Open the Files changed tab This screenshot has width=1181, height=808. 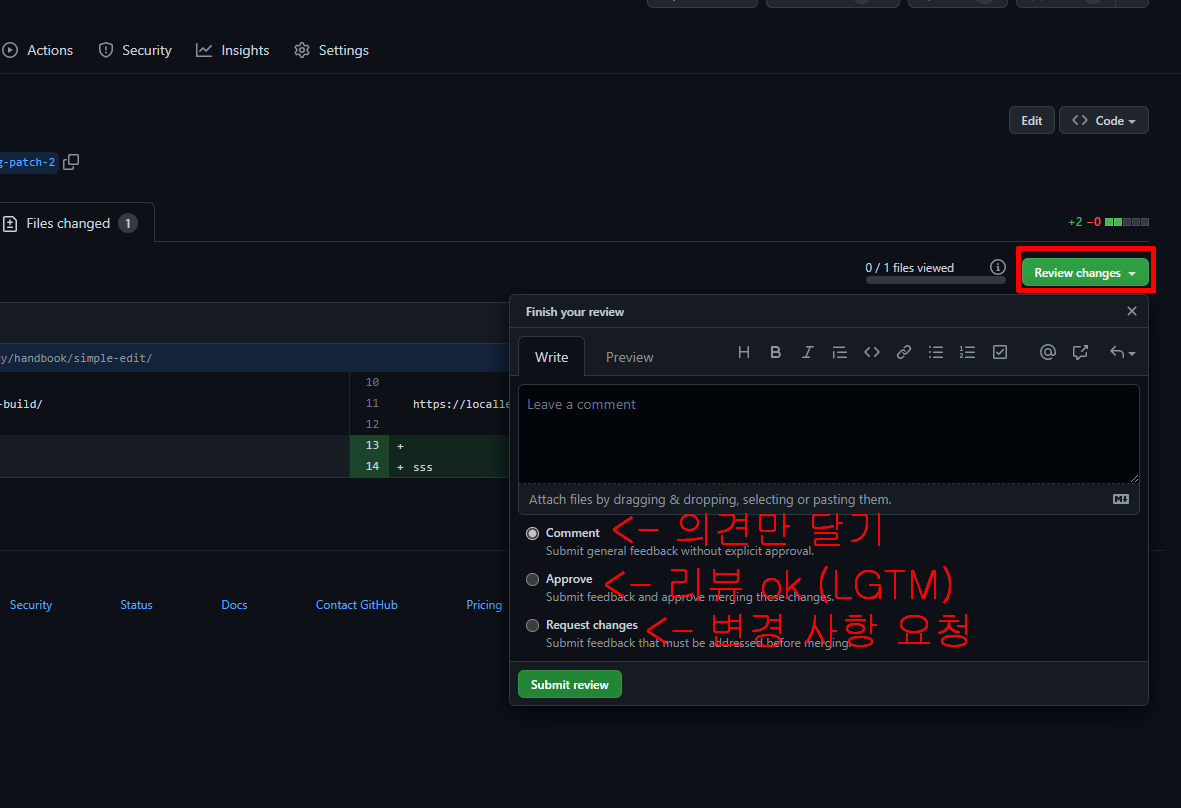pos(68,223)
